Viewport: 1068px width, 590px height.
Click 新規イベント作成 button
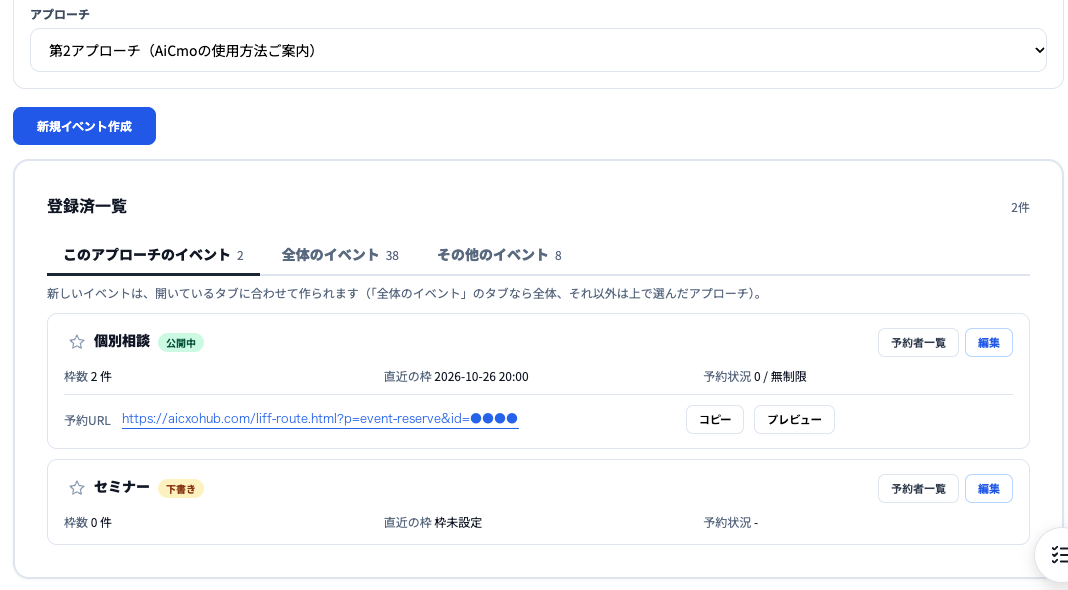coord(84,126)
